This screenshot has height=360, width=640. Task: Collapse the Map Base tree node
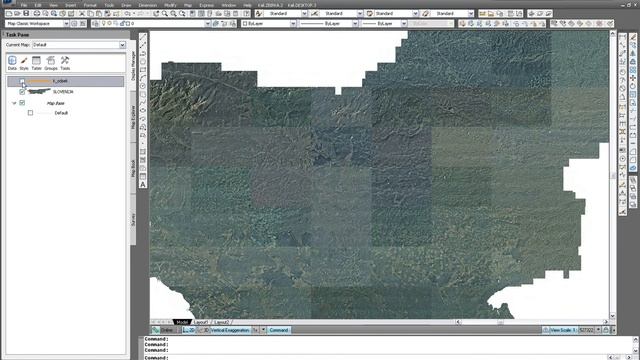tap(14, 103)
